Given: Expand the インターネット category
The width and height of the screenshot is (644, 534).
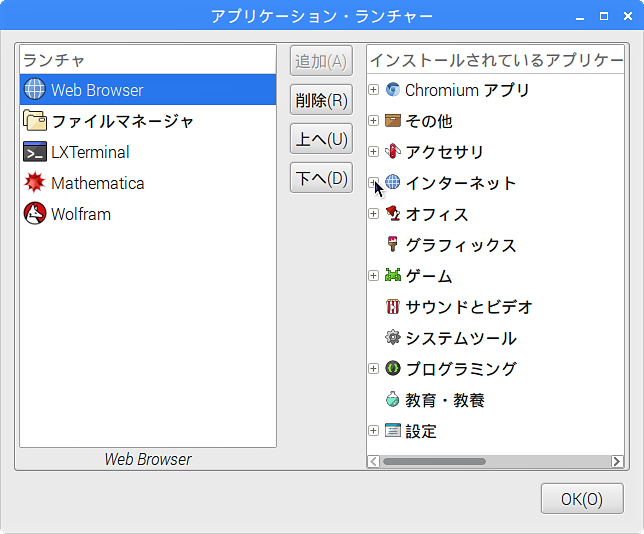Looking at the screenshot, I should coord(373,182).
